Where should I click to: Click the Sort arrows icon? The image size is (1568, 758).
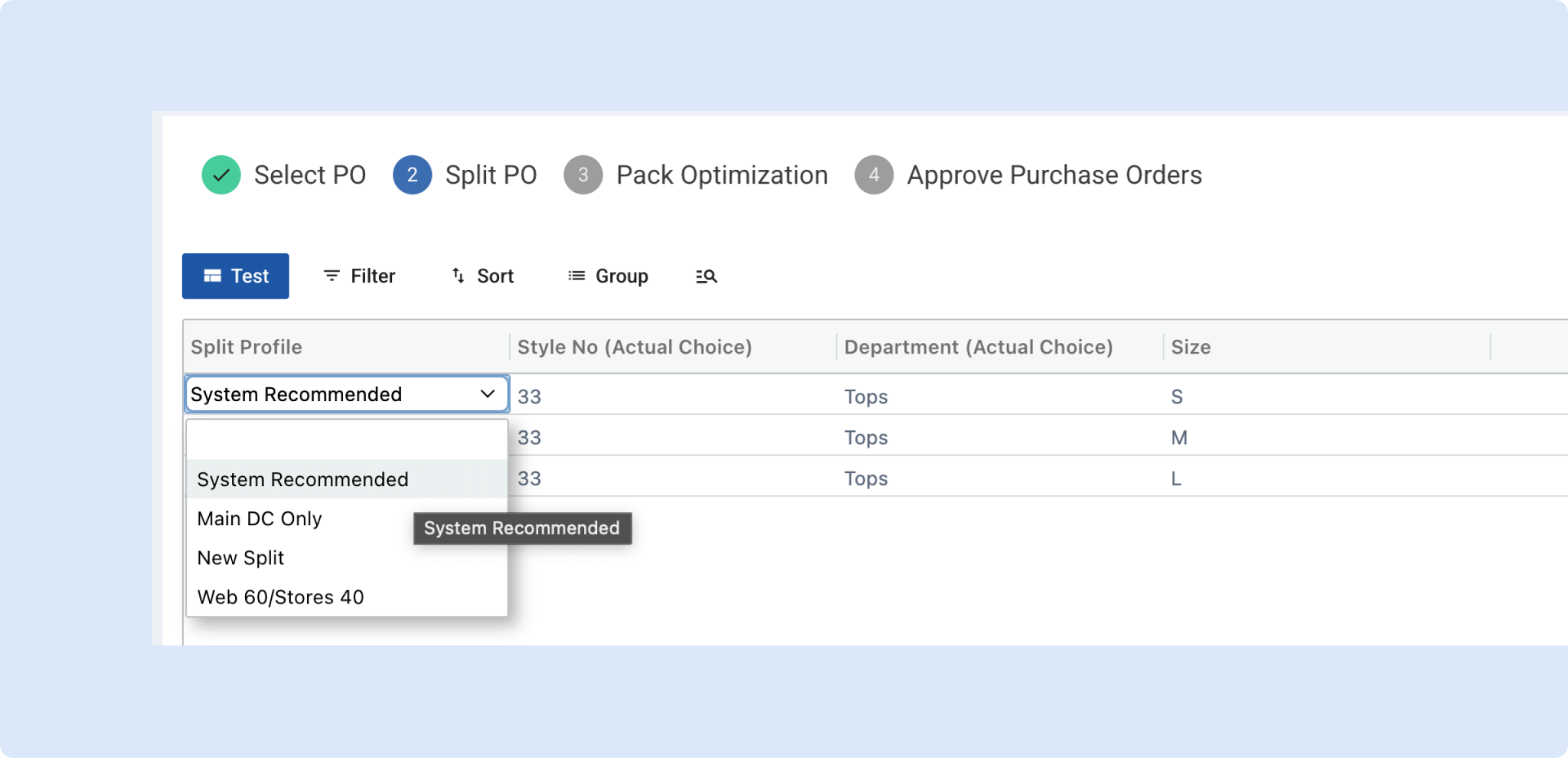458,276
